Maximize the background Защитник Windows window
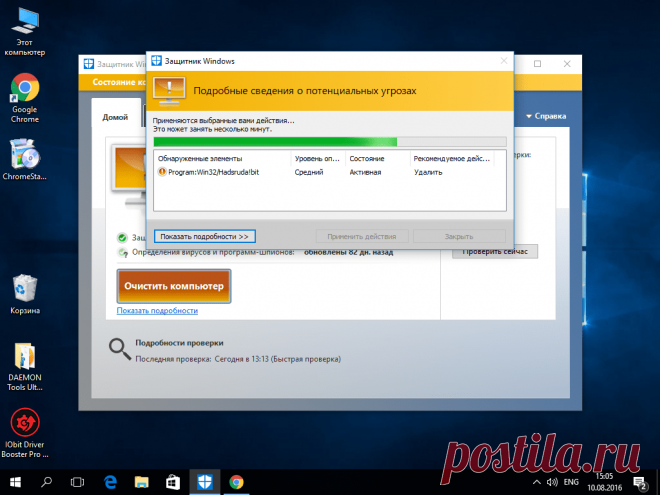 click(538, 64)
